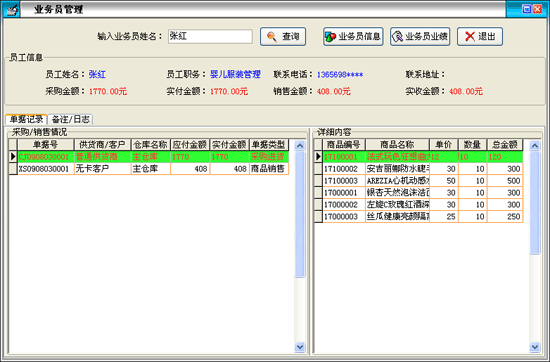Image resolution: width=550 pixels, height=362 pixels.
Task: Click row indicator arrow of order list
Action: pos(13,157)
